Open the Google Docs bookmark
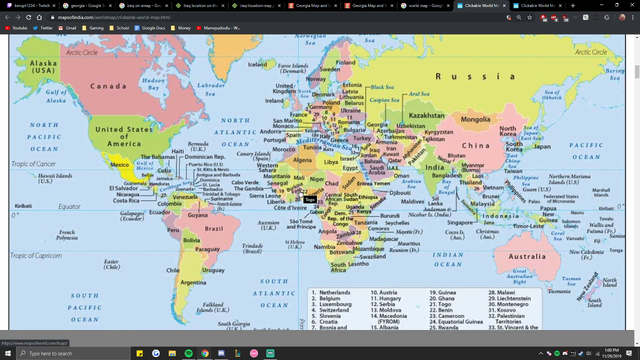 [x=149, y=28]
